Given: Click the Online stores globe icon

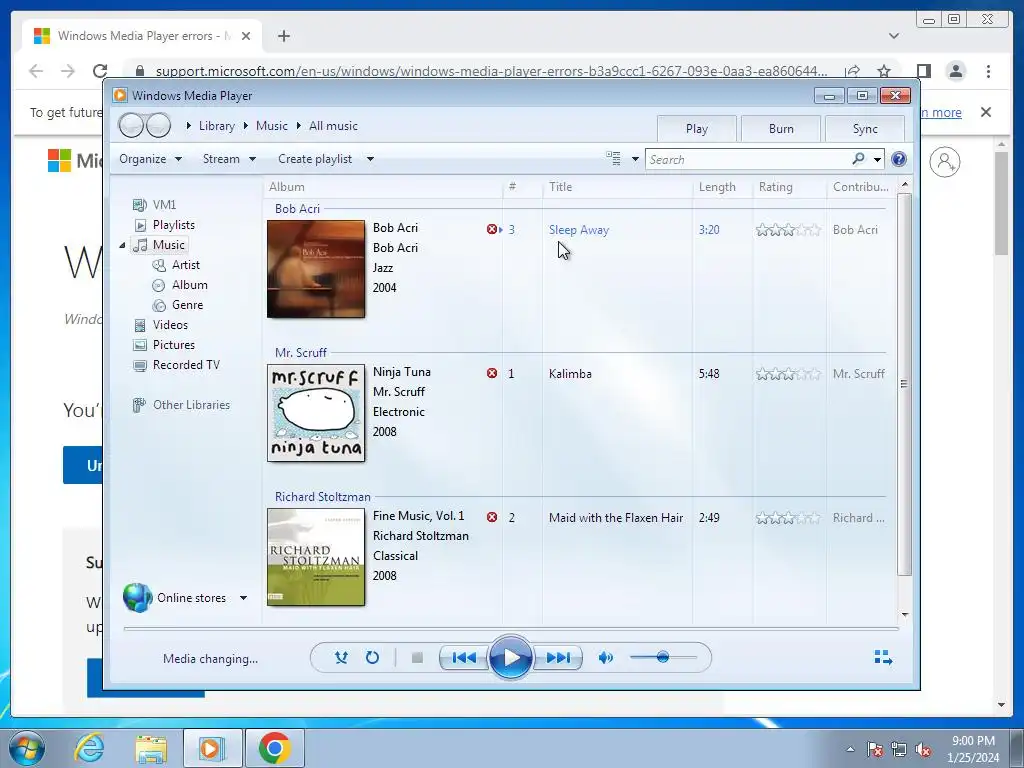Looking at the screenshot, I should click(x=137, y=598).
